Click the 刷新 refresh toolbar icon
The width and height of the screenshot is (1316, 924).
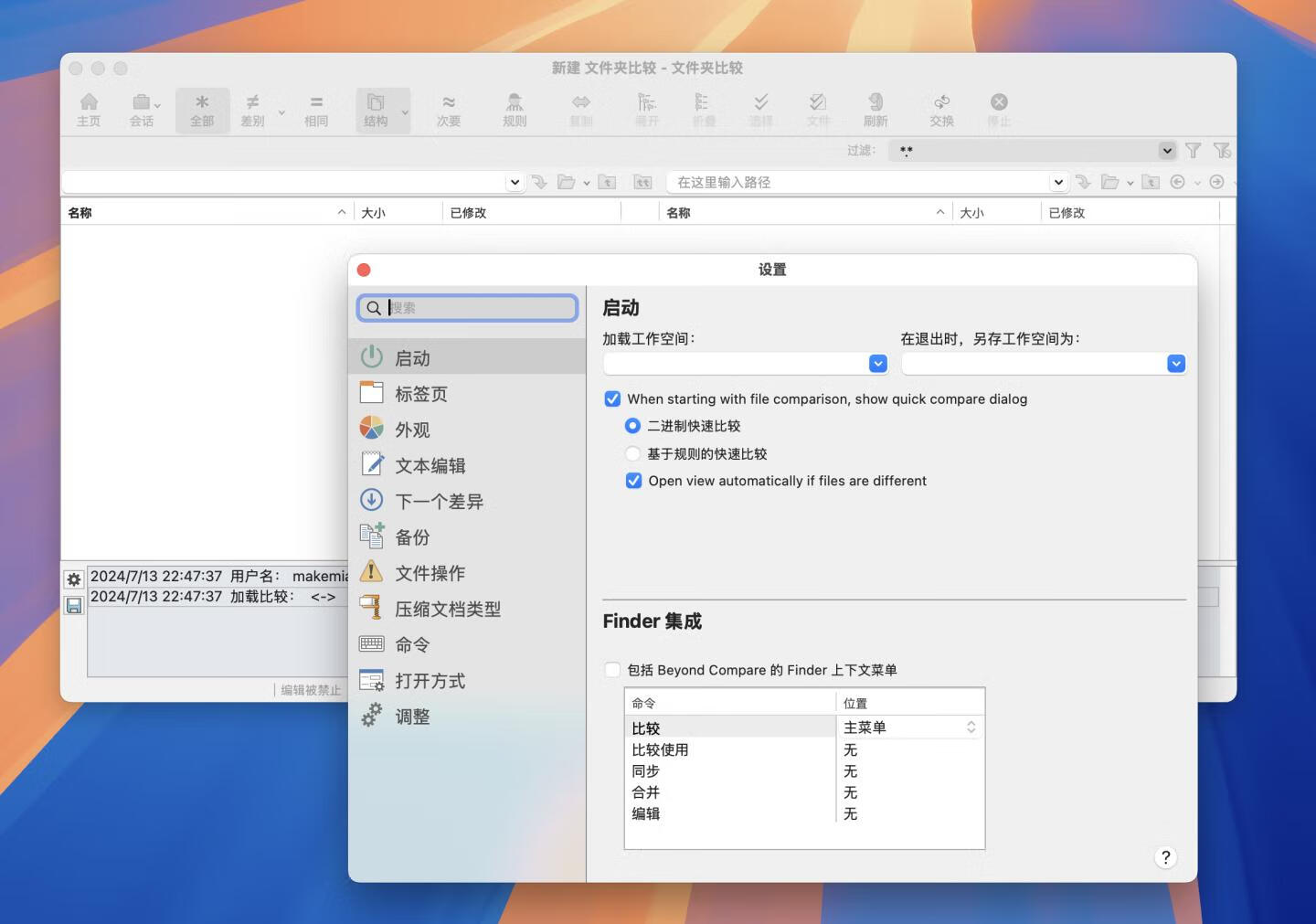[876, 110]
